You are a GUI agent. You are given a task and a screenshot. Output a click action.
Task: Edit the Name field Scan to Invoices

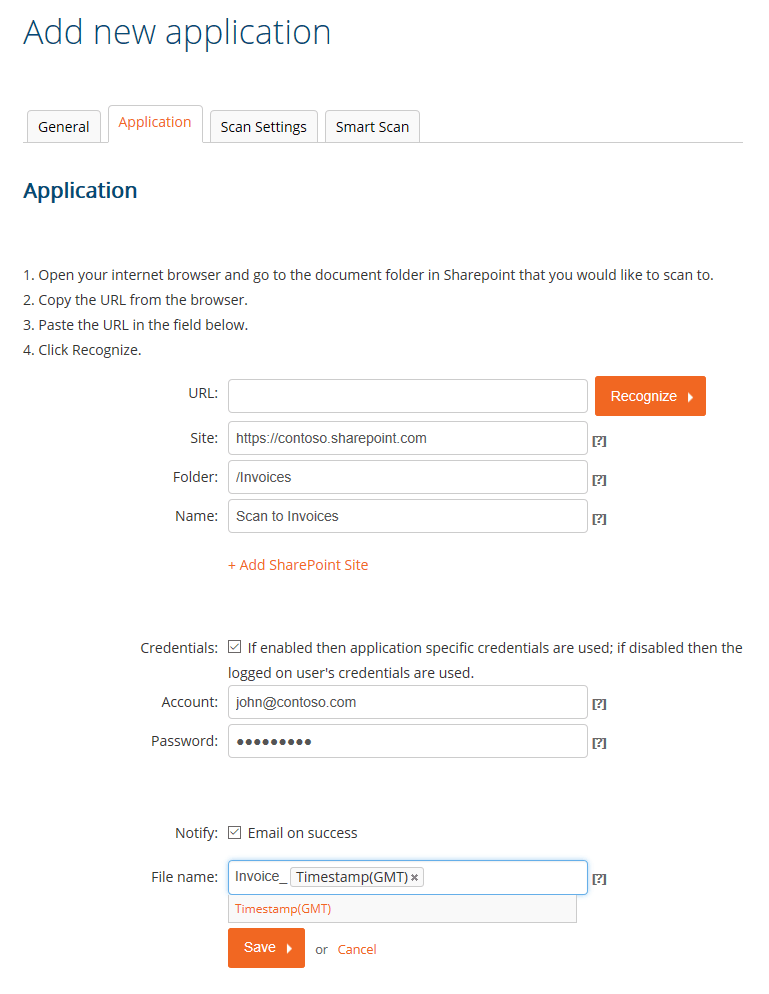tap(408, 516)
